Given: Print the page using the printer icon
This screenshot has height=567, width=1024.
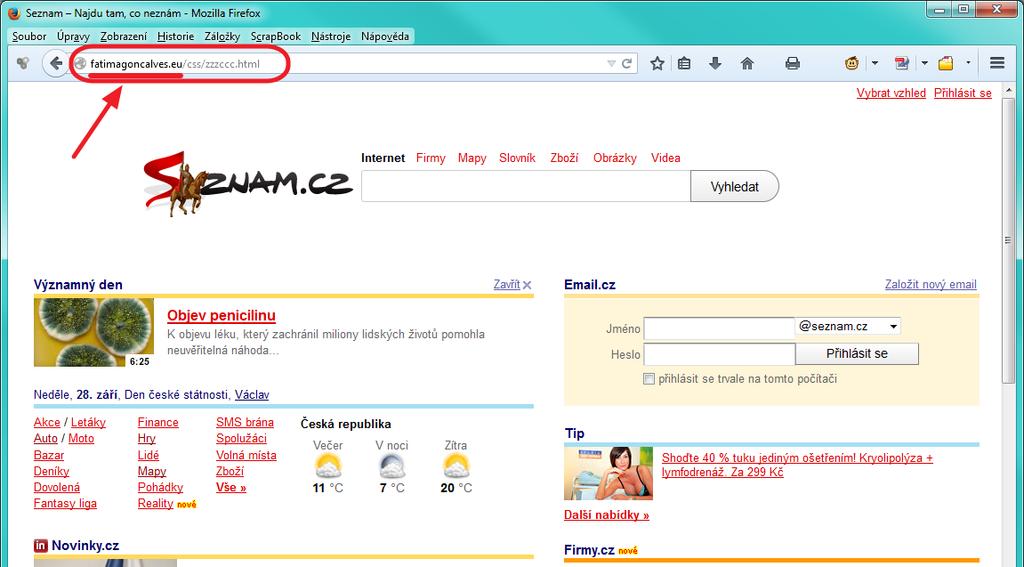Looking at the screenshot, I should (792, 63).
